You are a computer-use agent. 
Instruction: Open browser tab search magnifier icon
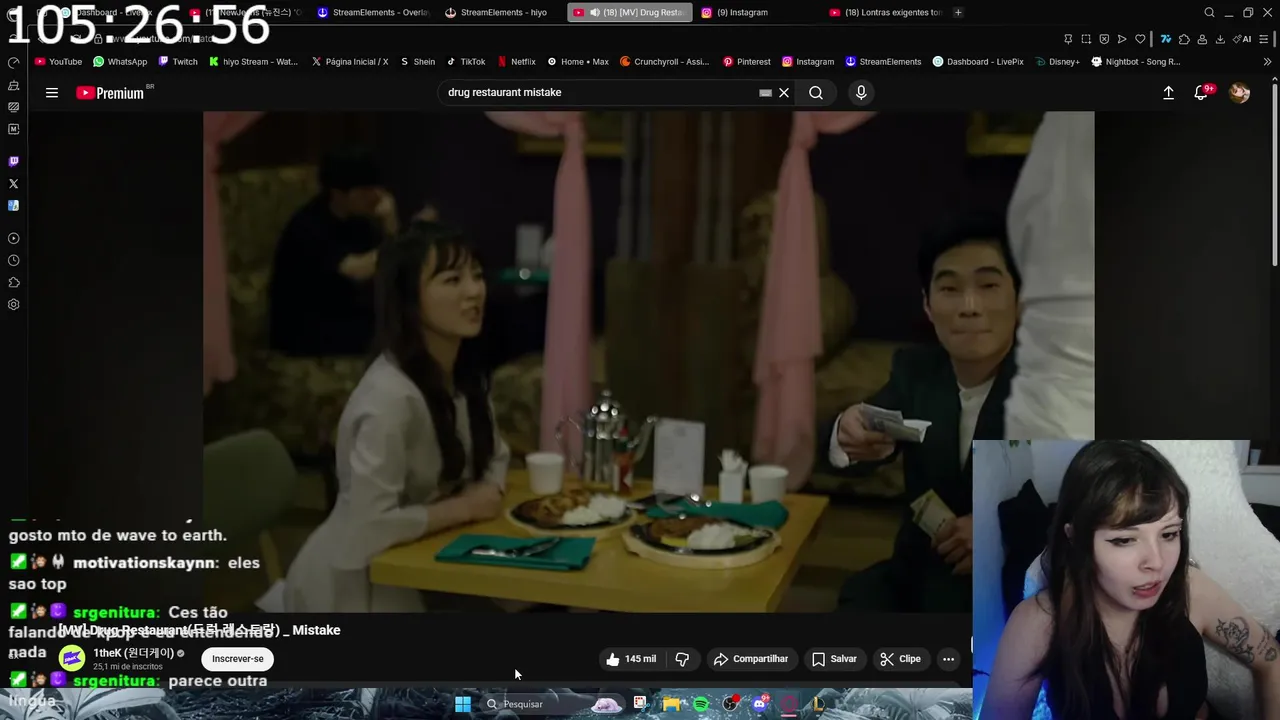1209,12
